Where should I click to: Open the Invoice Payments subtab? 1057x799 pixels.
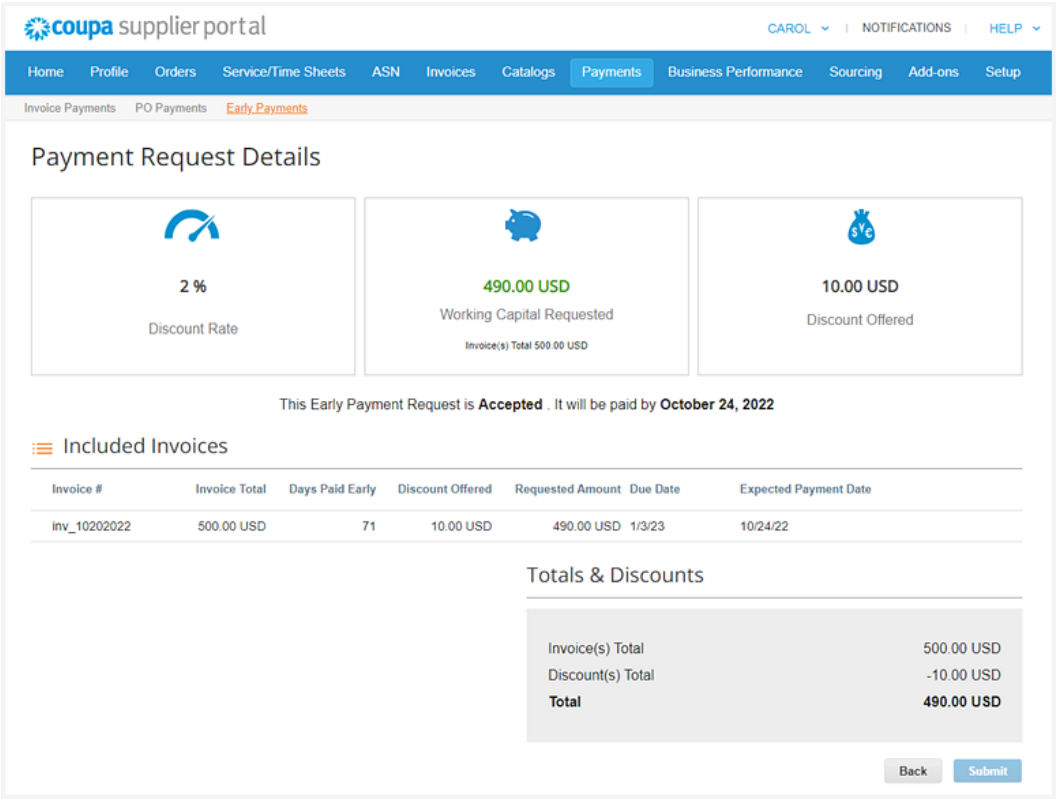[x=69, y=108]
